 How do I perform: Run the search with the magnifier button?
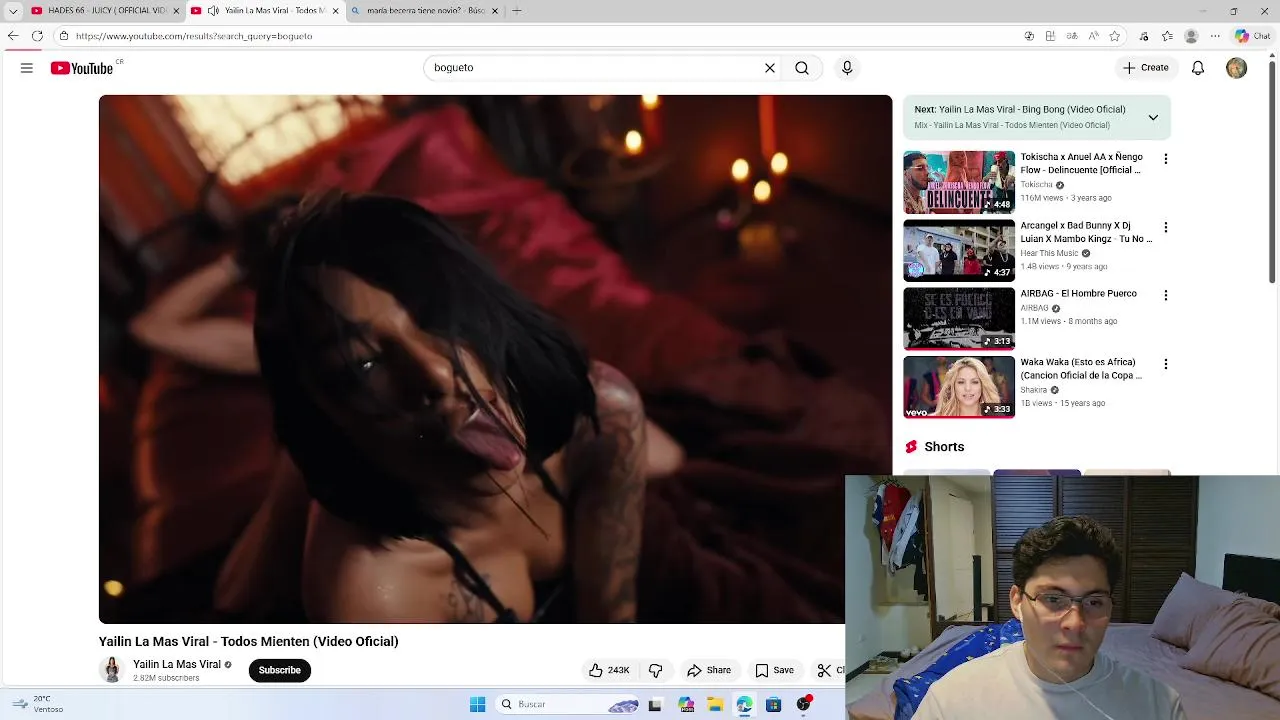pos(802,68)
